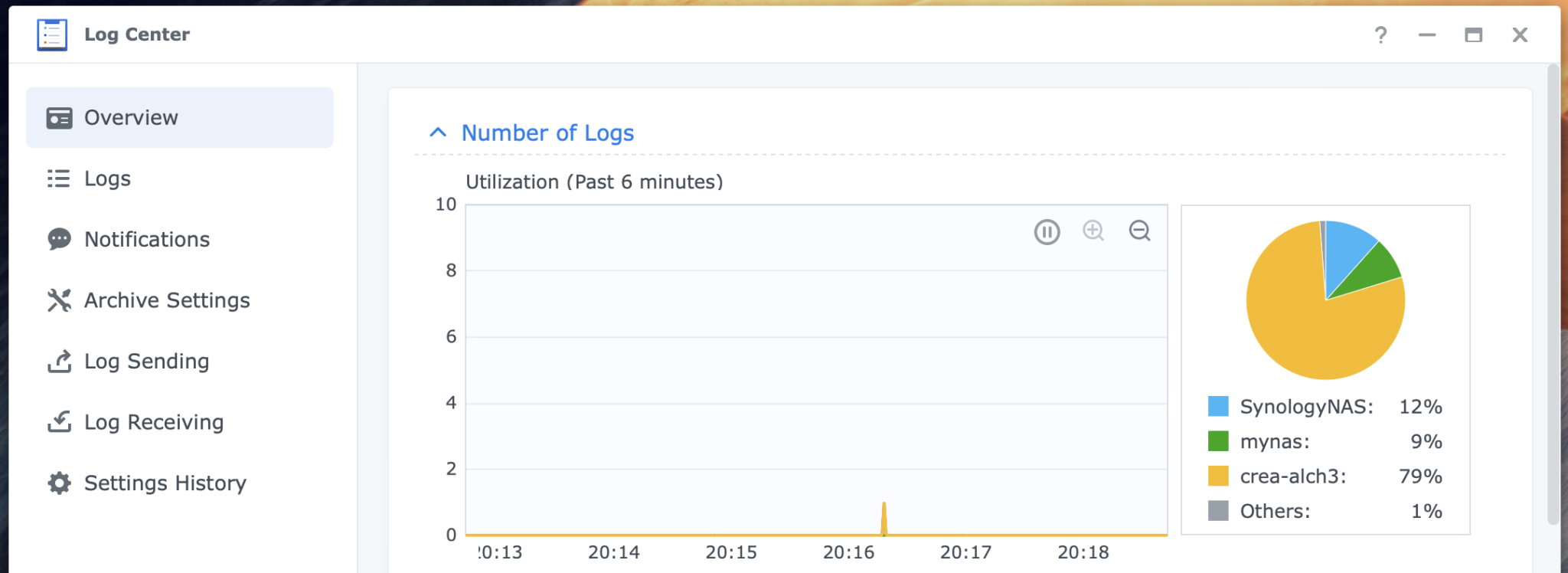
Task: Click the Others gray legend swatch
Action: pos(1218,511)
